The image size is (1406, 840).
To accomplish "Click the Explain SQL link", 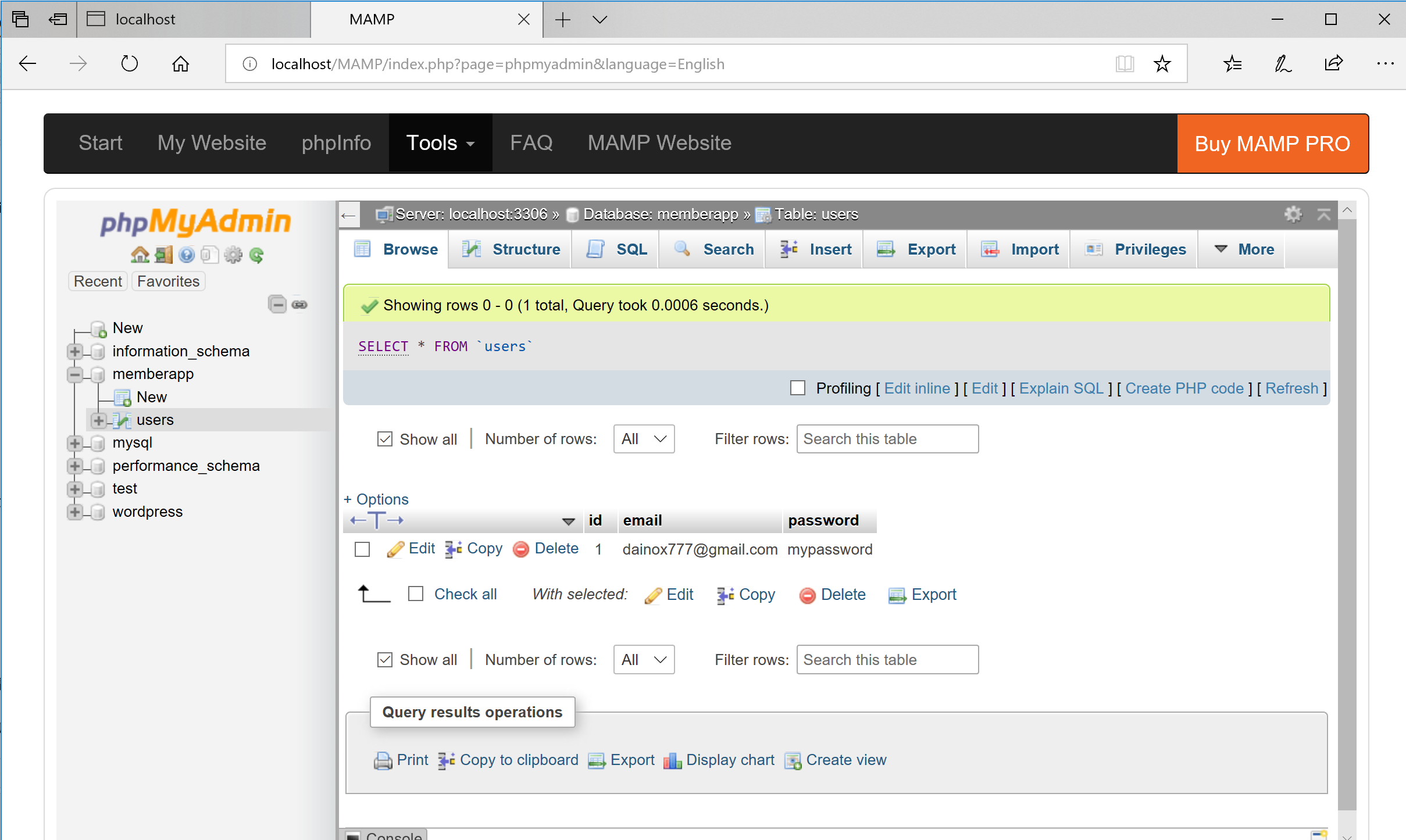I will [1061, 388].
